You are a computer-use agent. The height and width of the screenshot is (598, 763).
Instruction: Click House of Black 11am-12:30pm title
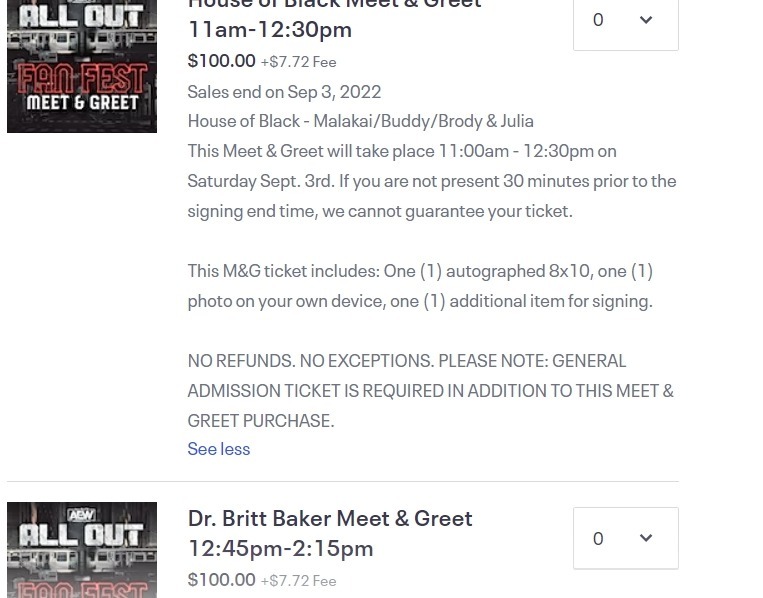tap(270, 29)
